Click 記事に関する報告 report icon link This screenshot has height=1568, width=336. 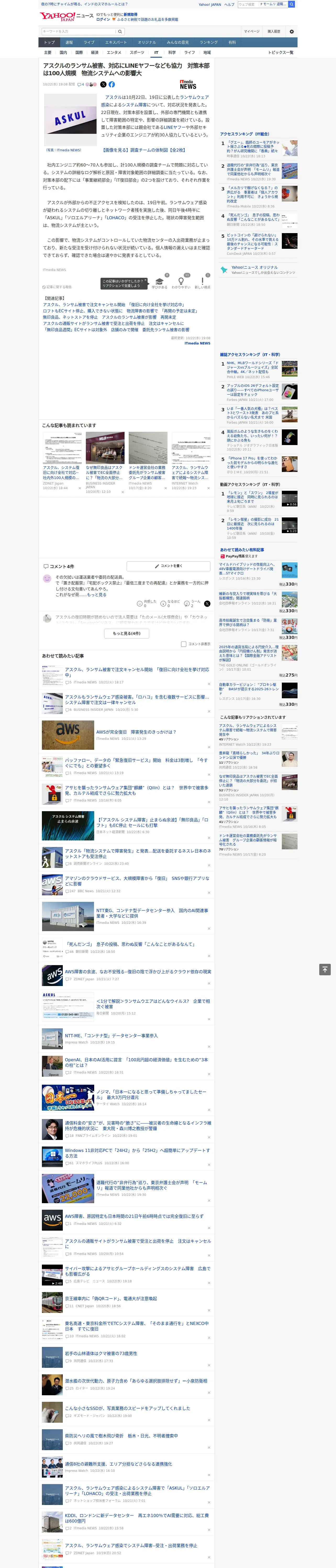pos(57,287)
